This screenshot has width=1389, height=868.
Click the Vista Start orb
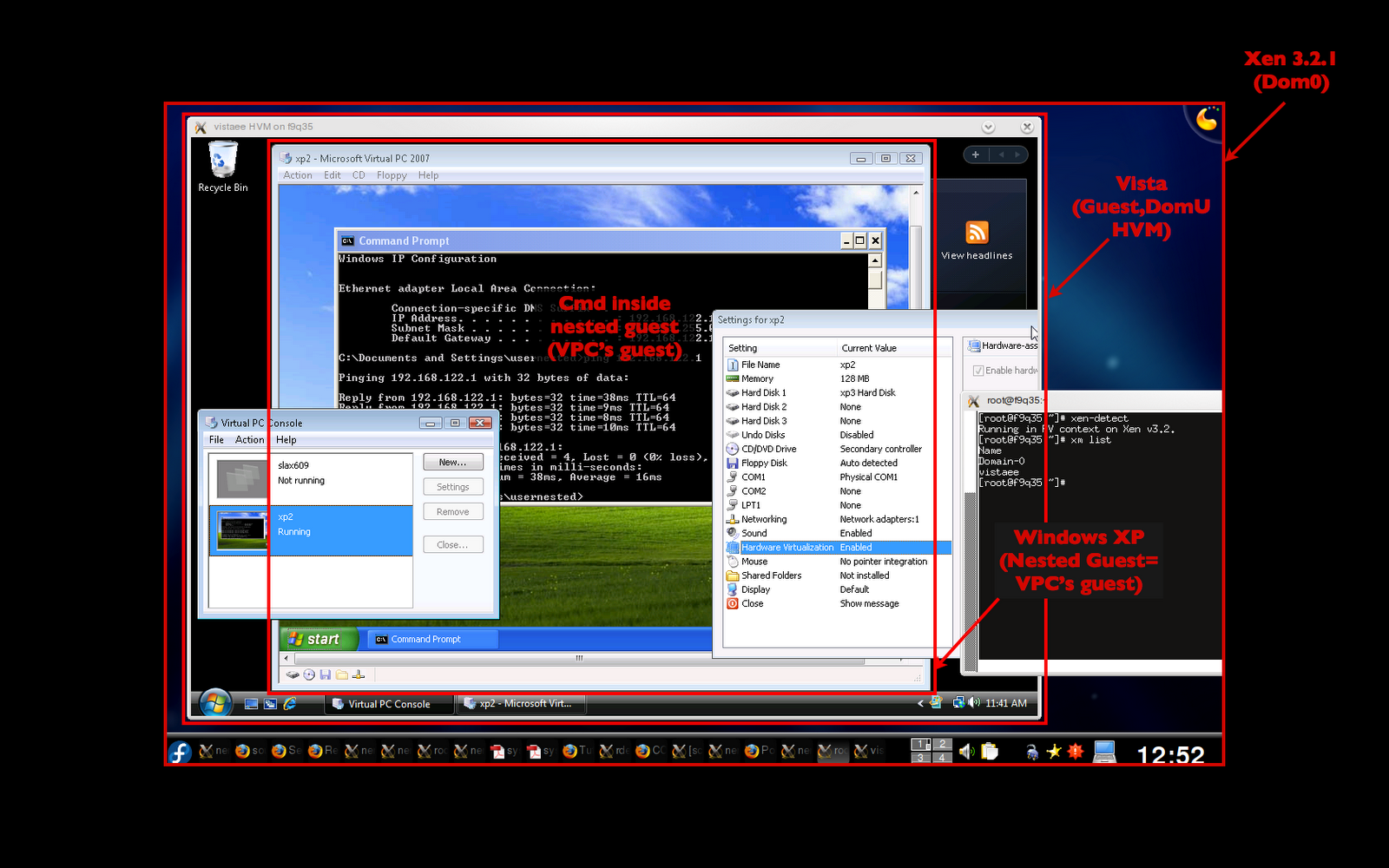click(215, 703)
